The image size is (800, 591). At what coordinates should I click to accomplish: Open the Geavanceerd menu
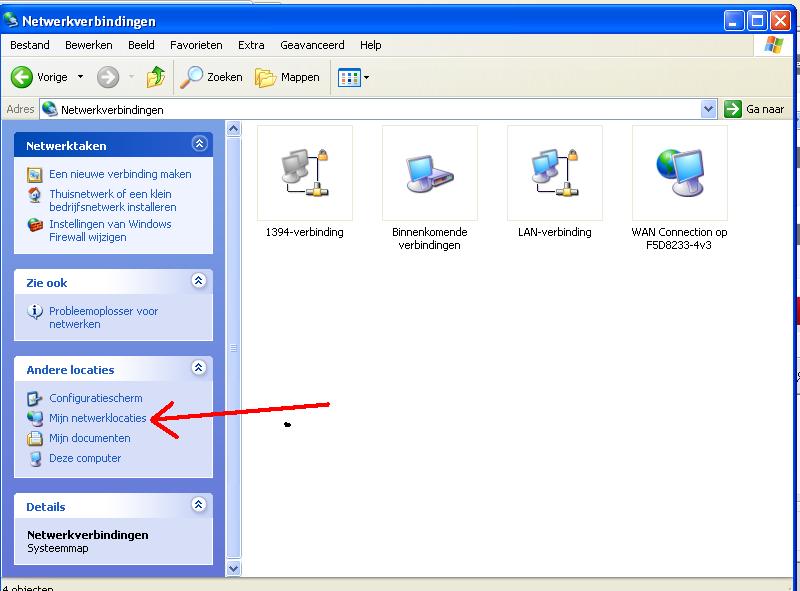tap(312, 45)
